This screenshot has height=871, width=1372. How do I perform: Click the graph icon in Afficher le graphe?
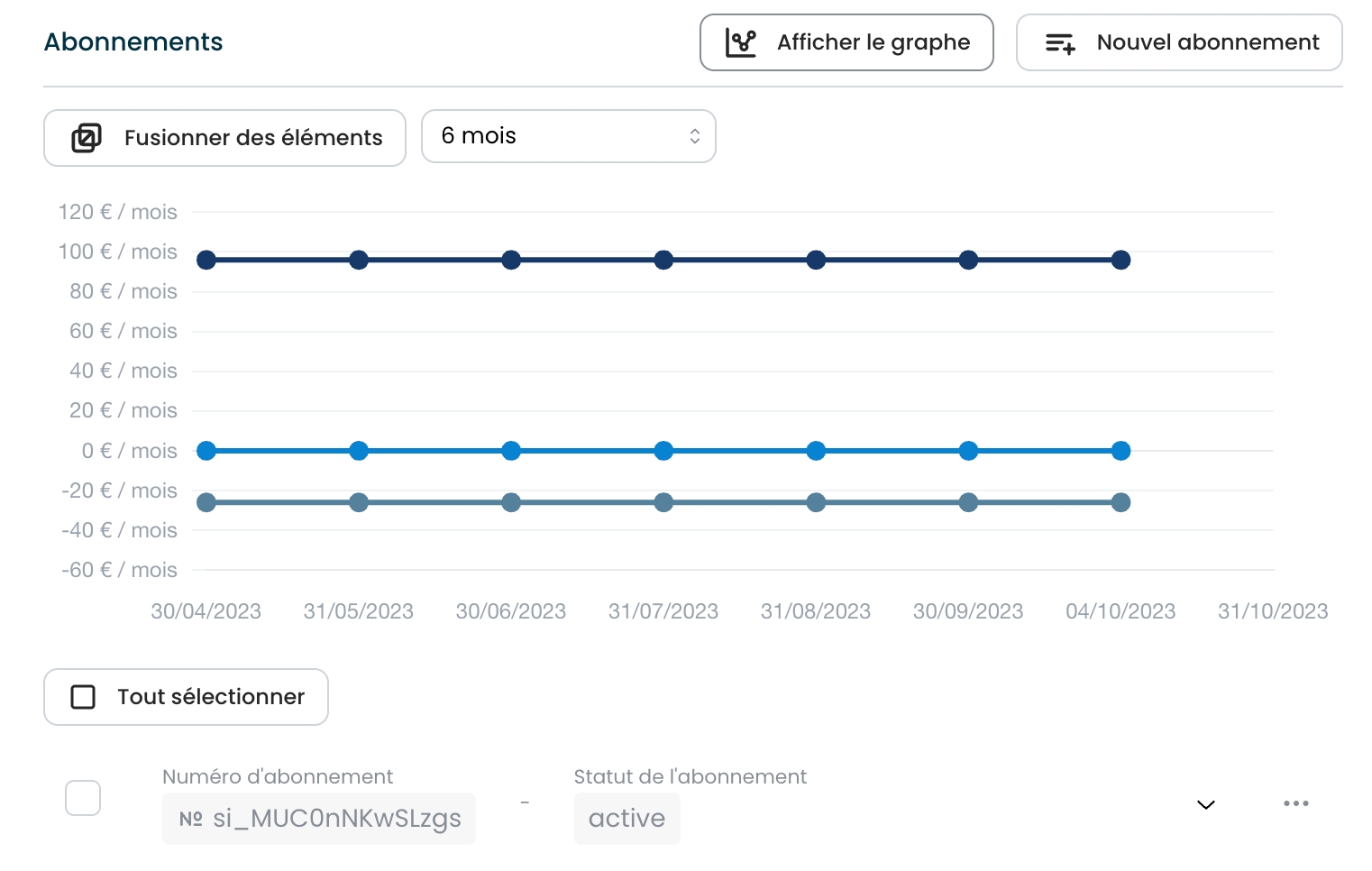[x=740, y=42]
